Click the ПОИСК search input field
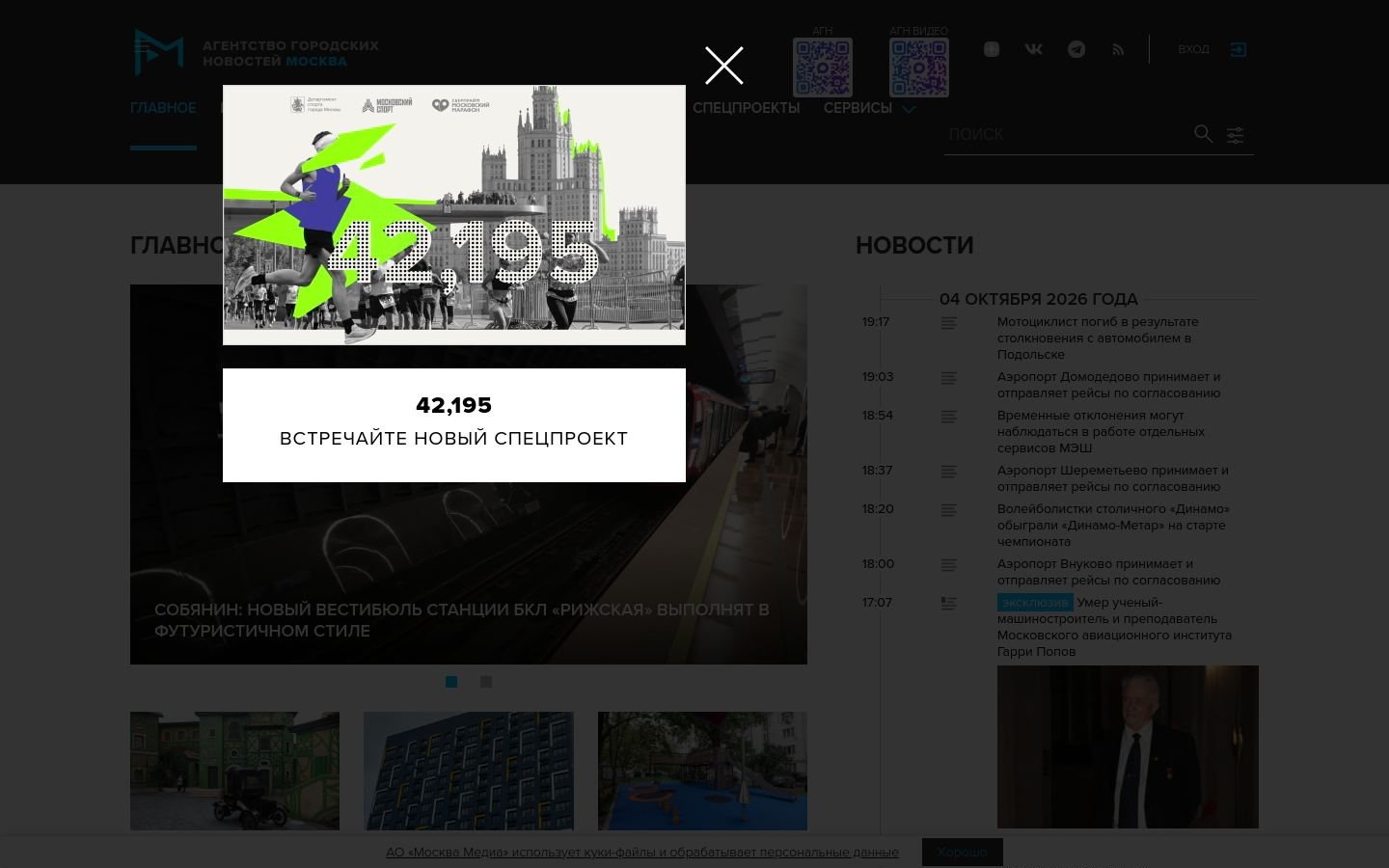Screen dimensions: 1389x868 click(1067, 134)
